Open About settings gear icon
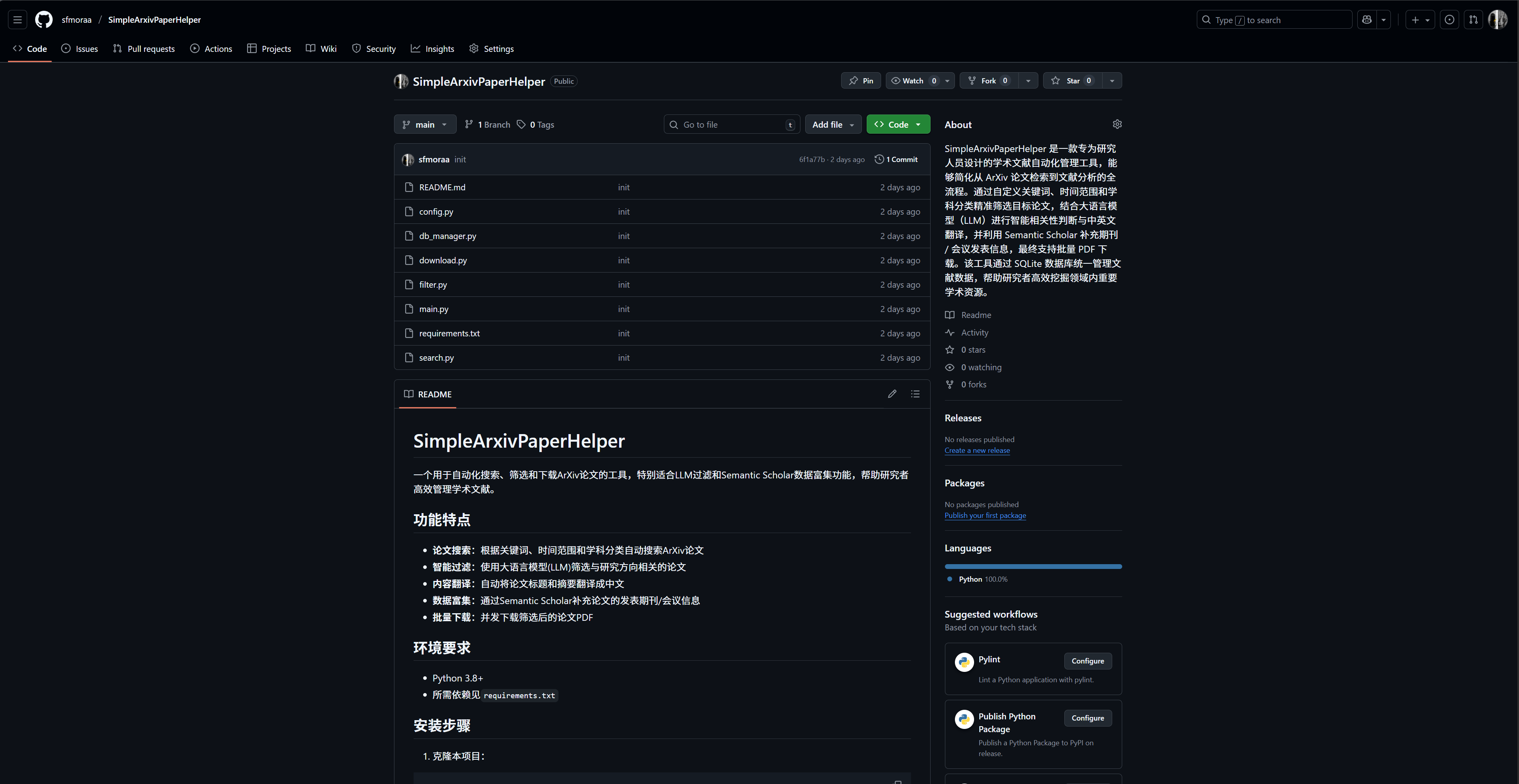The width and height of the screenshot is (1519, 784). [x=1117, y=124]
